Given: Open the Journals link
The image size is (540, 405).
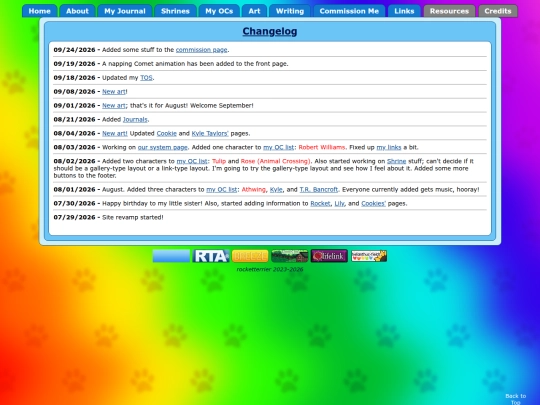Looking at the screenshot, I should (x=135, y=120).
